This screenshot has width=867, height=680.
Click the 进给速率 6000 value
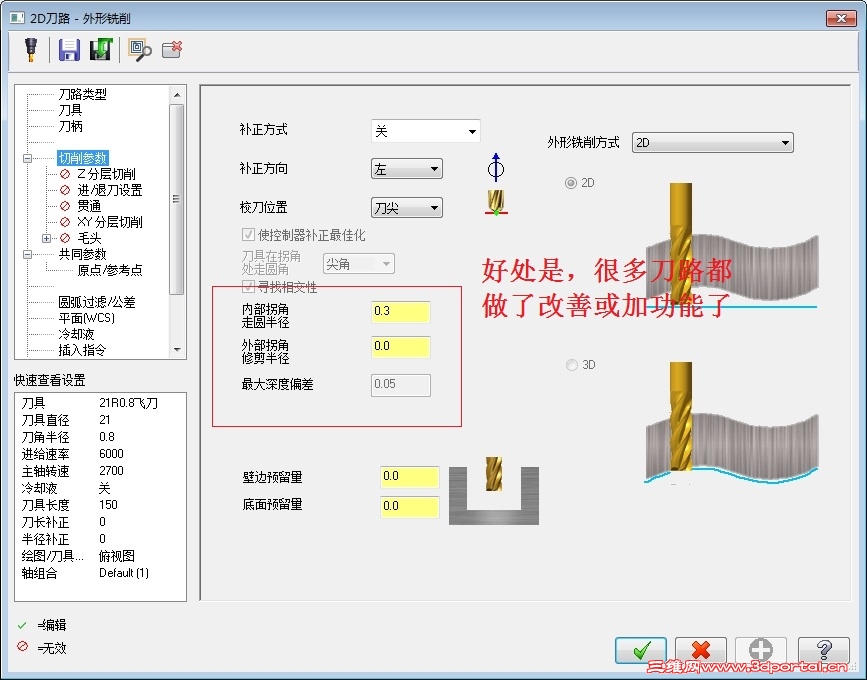coord(111,454)
